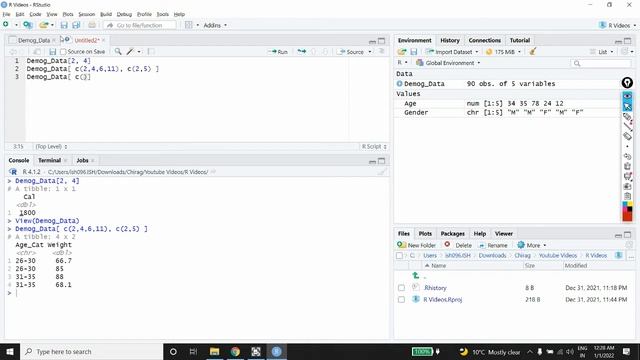640x360 pixels.
Task: Open the Session menu
Action: [x=86, y=14]
